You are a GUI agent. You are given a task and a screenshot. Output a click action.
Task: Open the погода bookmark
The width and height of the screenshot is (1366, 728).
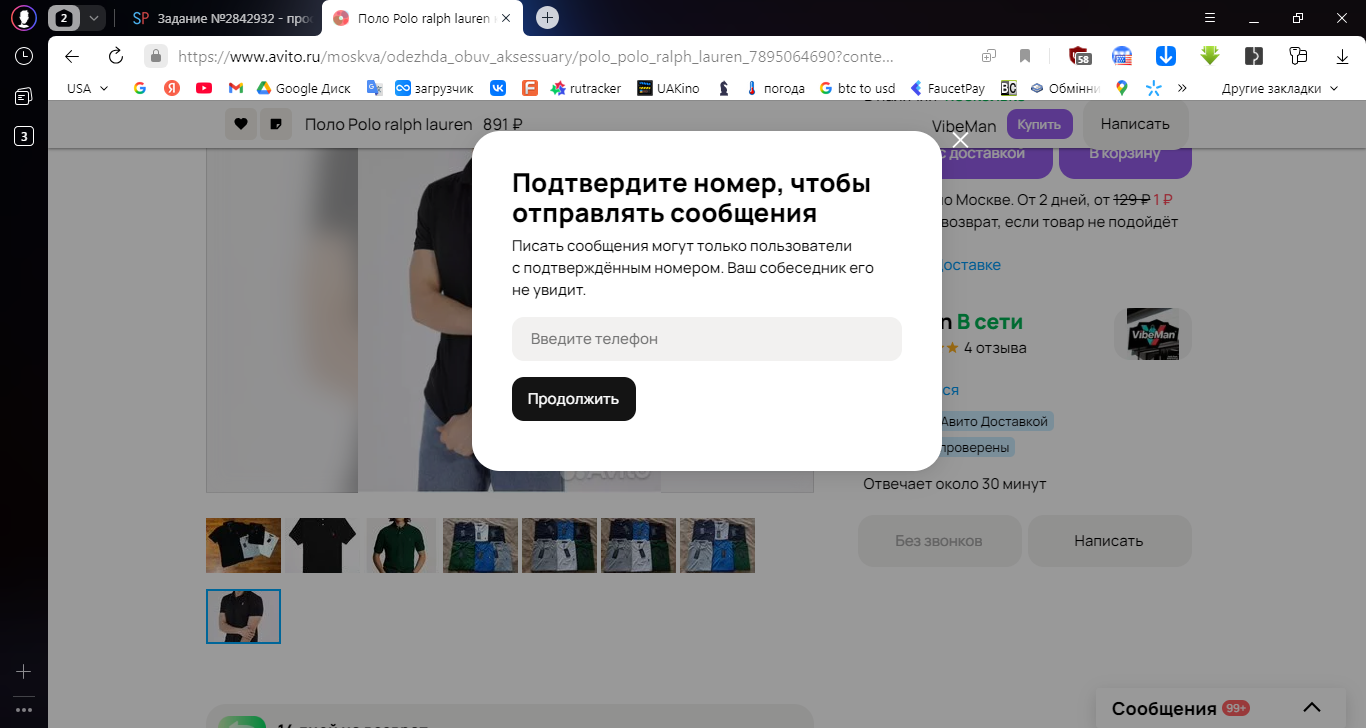[776, 88]
